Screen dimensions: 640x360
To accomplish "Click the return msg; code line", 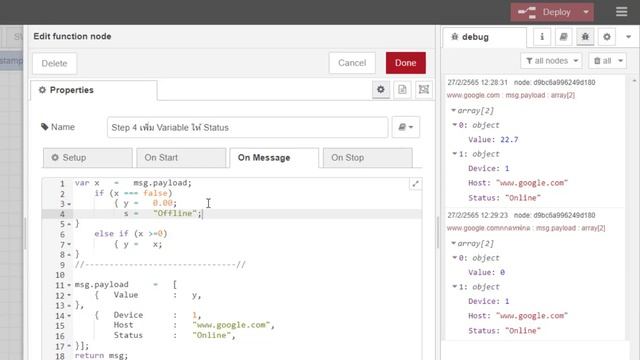I will (101, 356).
